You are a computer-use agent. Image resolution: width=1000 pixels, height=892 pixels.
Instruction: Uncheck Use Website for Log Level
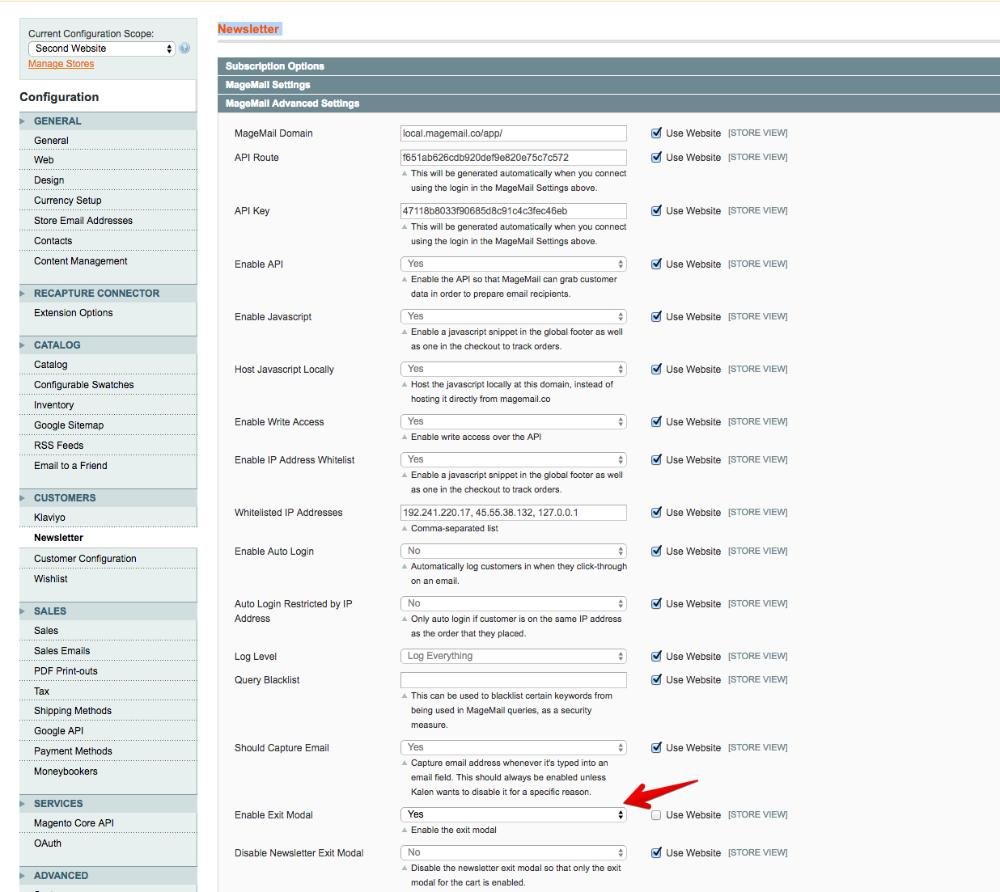pyautogui.click(x=656, y=657)
